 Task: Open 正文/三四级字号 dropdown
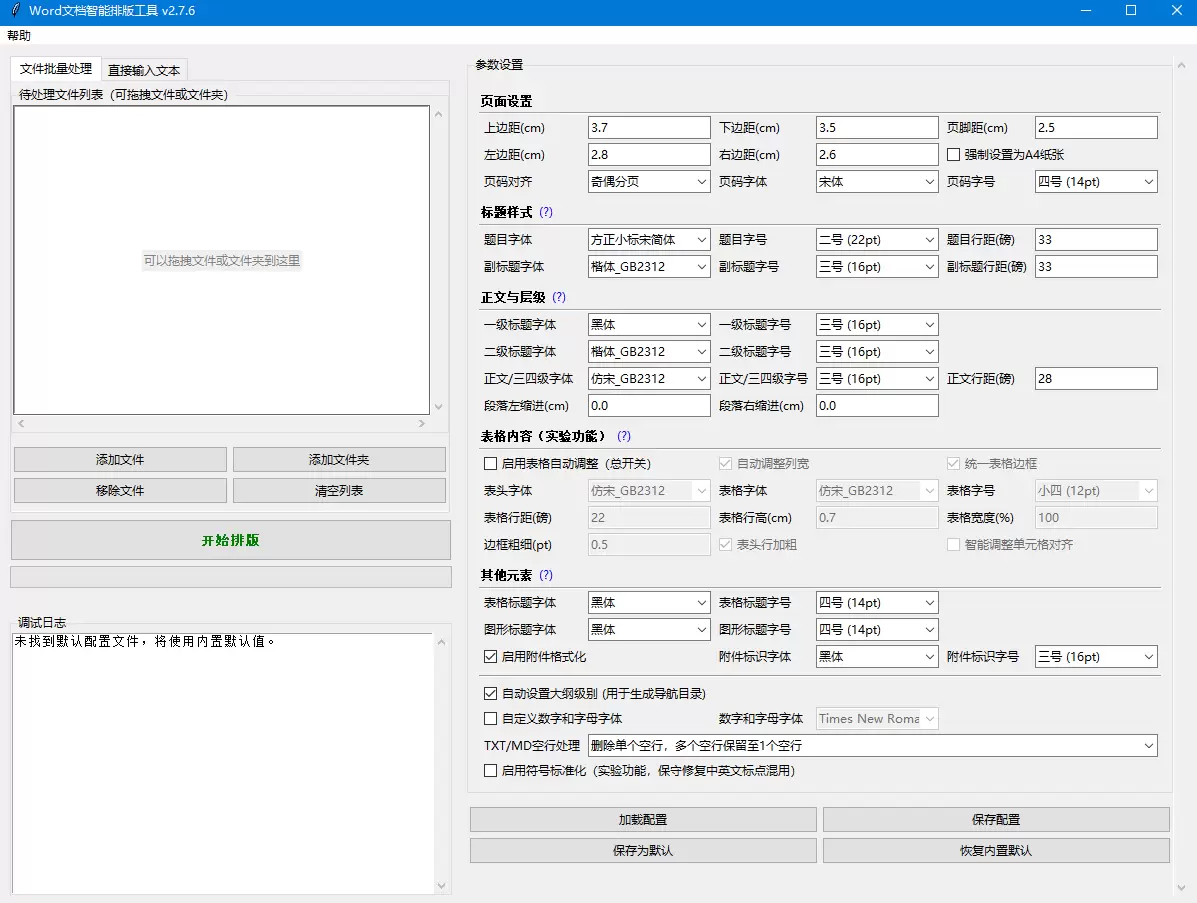[x=877, y=379]
